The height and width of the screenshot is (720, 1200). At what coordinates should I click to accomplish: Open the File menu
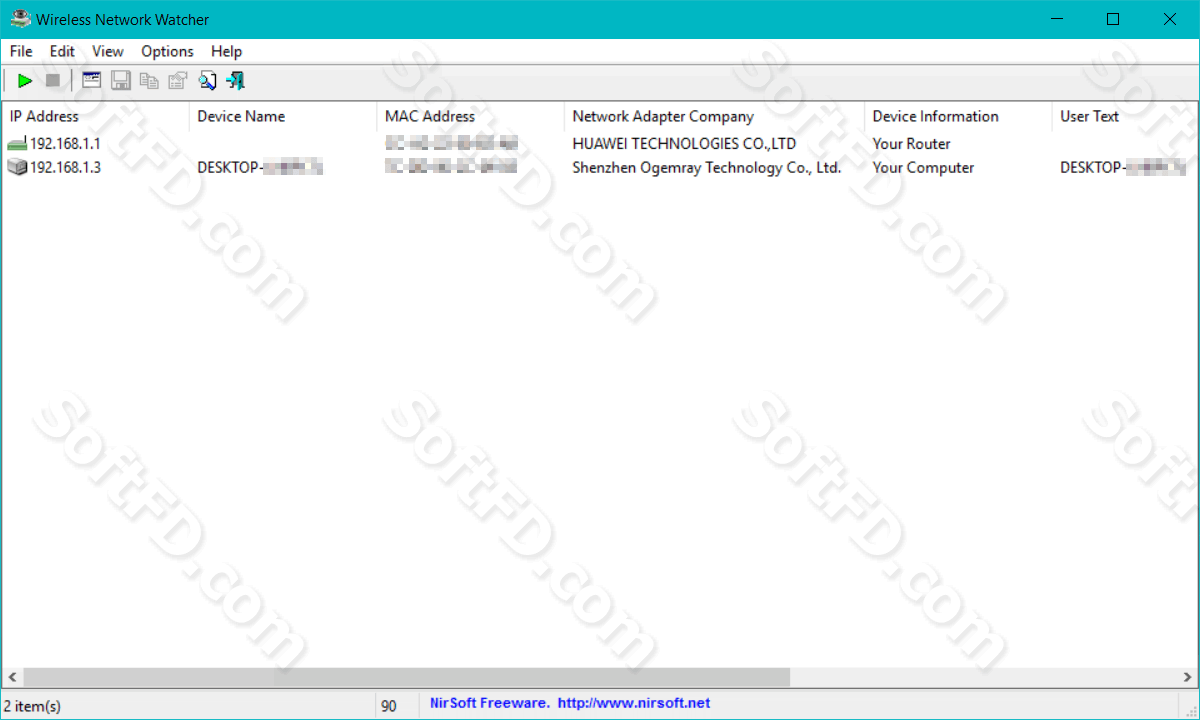(x=21, y=51)
